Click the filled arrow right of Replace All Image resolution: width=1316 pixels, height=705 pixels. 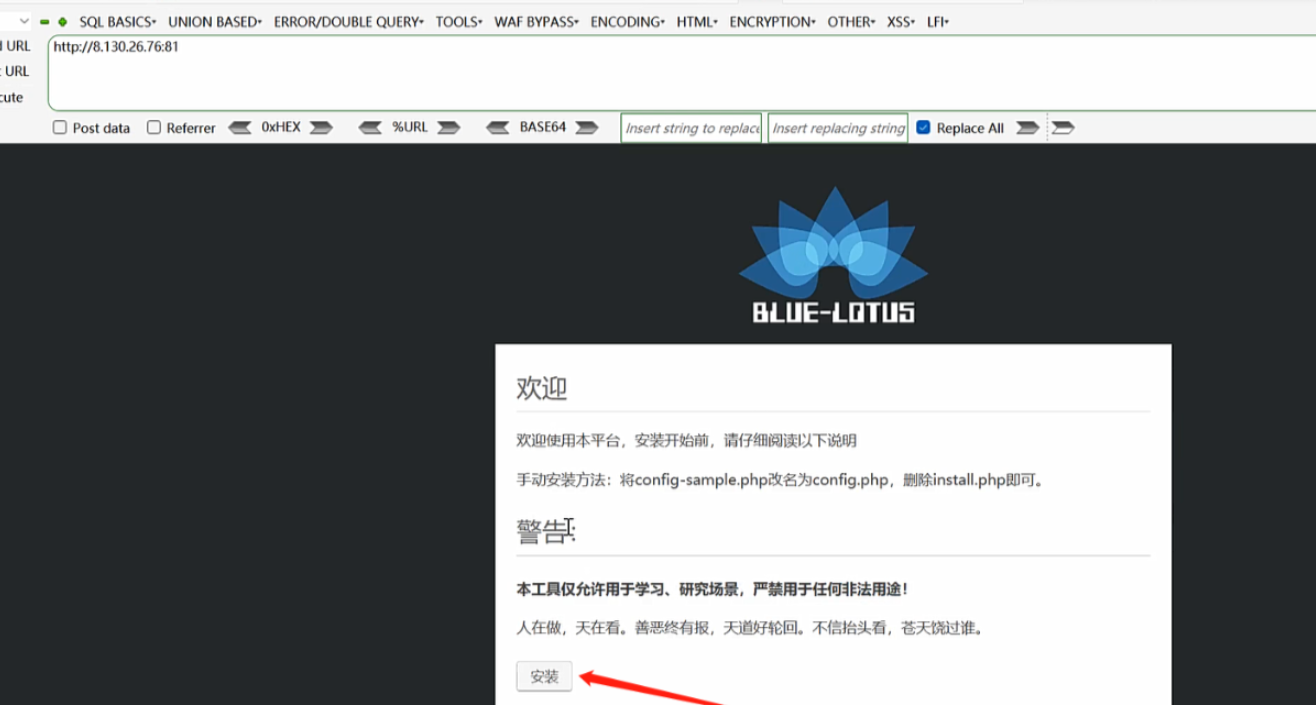click(1028, 128)
